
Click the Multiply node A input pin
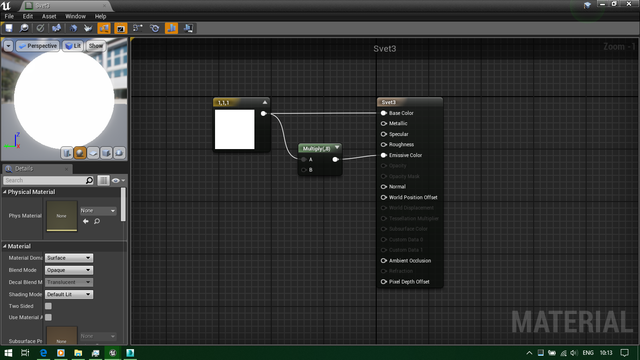304,160
